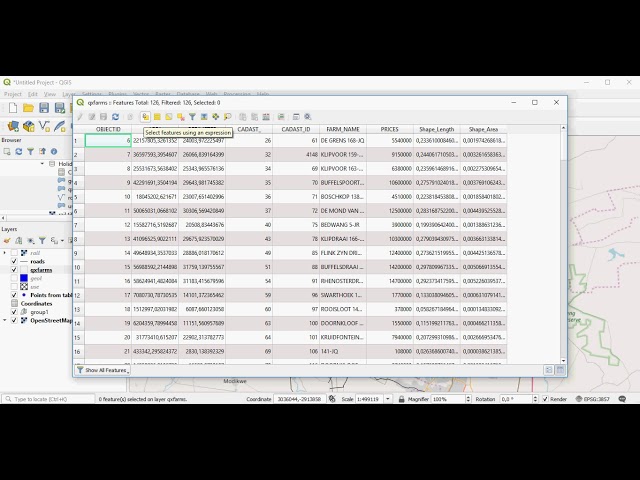The width and height of the screenshot is (640, 480).
Task: Expand the rail layer tree node
Action: [5, 253]
